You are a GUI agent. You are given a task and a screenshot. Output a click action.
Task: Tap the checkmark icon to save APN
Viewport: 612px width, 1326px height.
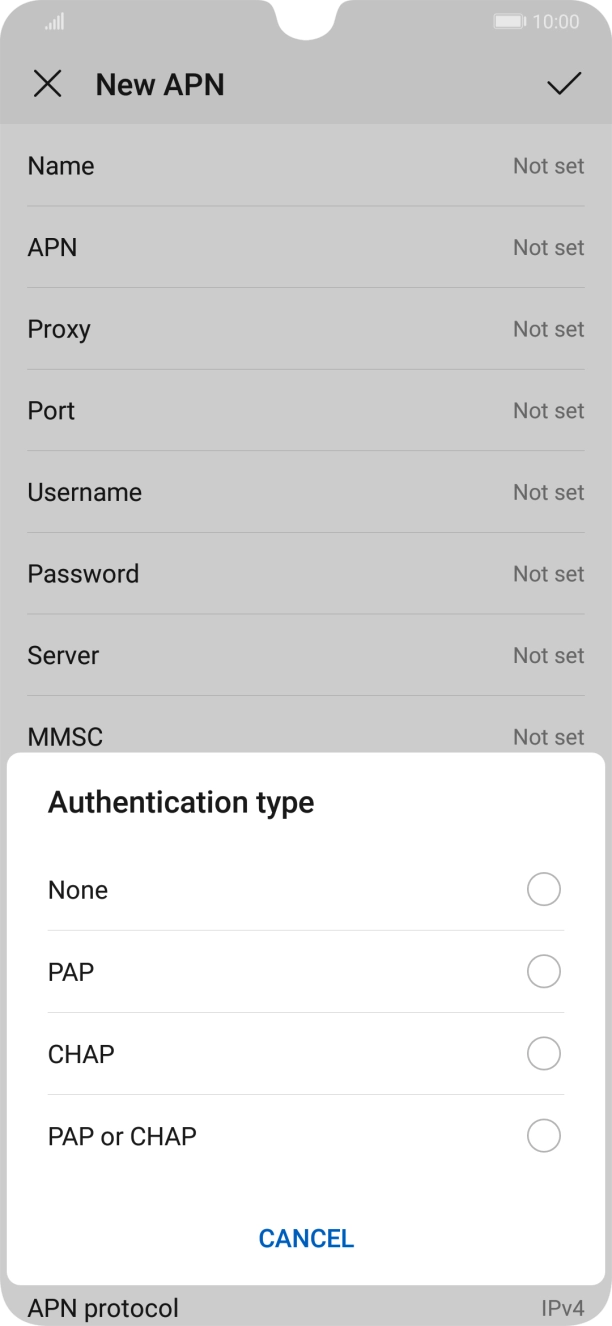(564, 85)
